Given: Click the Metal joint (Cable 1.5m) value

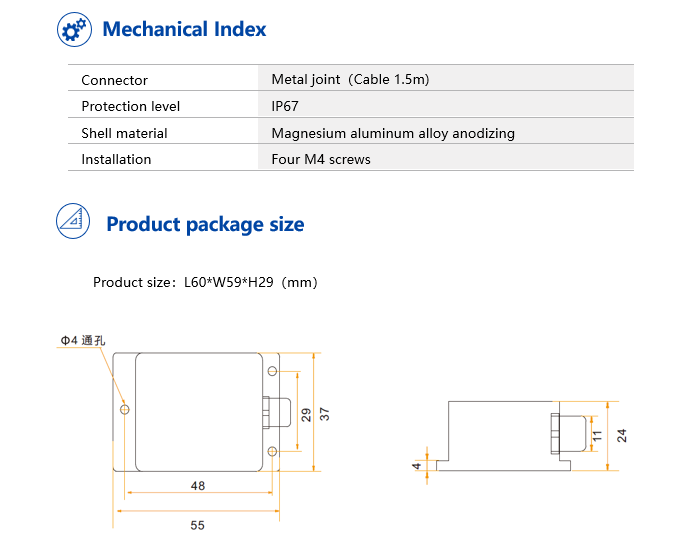Looking at the screenshot, I should click(350, 80).
